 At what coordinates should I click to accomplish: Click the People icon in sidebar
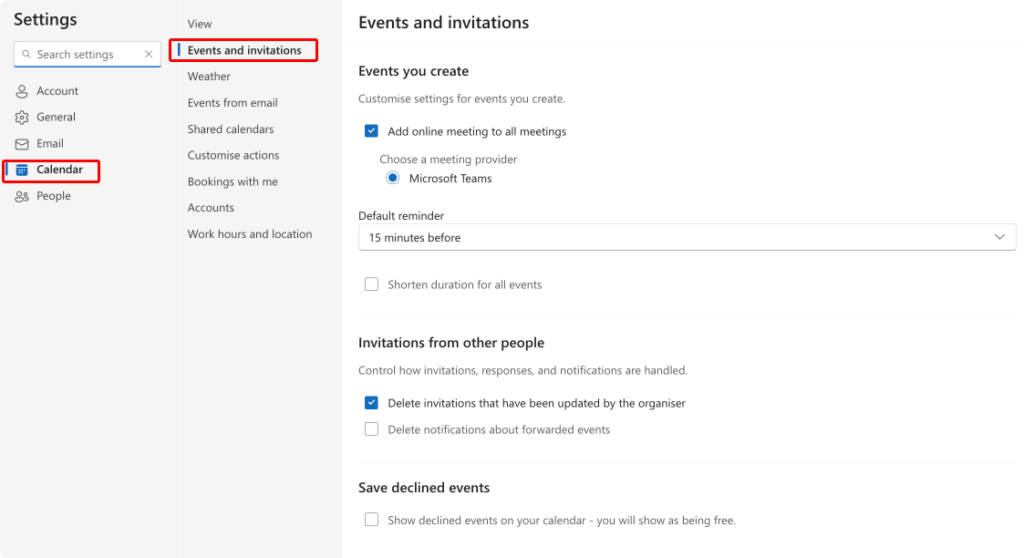tap(22, 196)
